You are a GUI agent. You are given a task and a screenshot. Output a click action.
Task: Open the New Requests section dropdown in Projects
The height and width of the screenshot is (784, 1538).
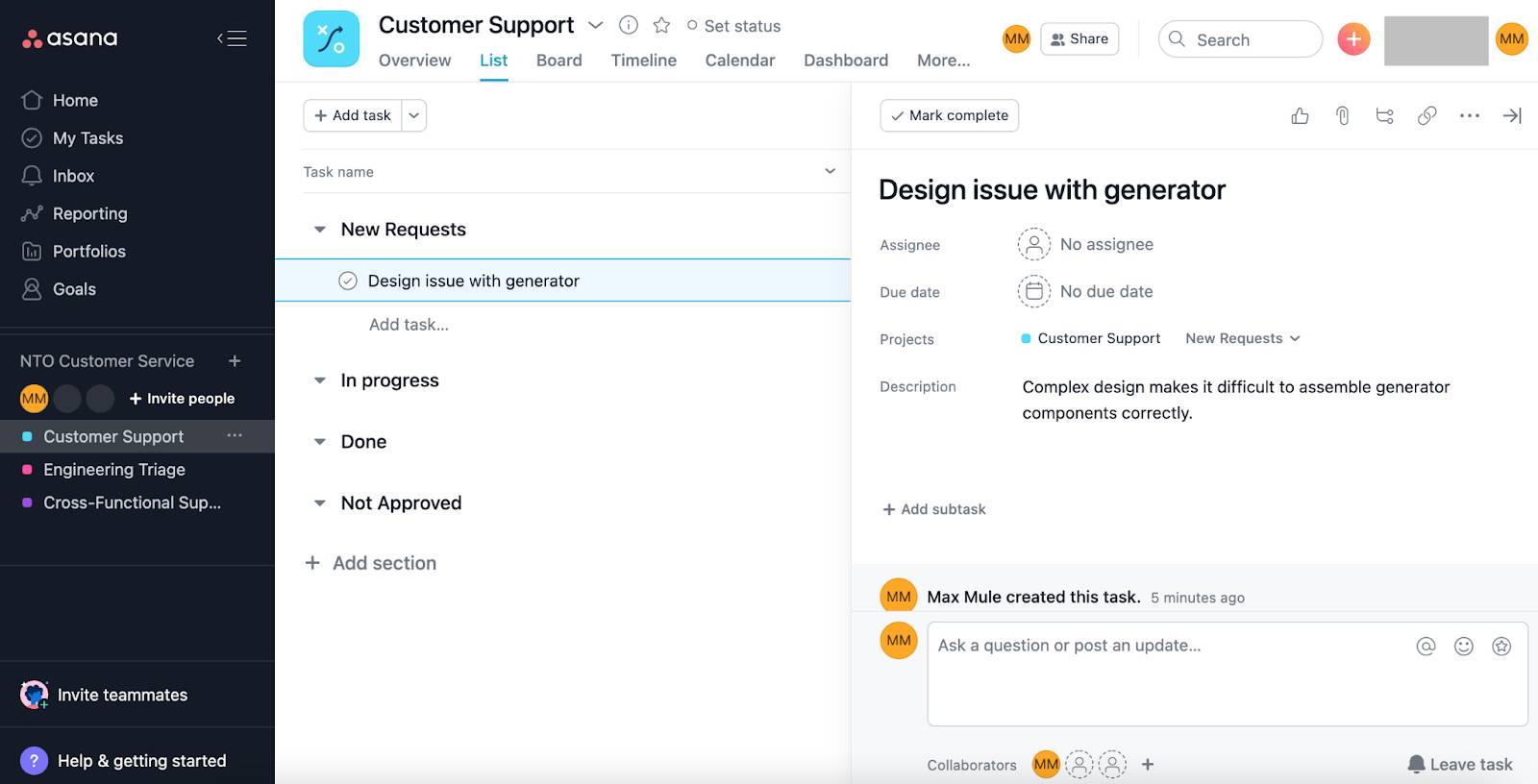pyautogui.click(x=1243, y=338)
